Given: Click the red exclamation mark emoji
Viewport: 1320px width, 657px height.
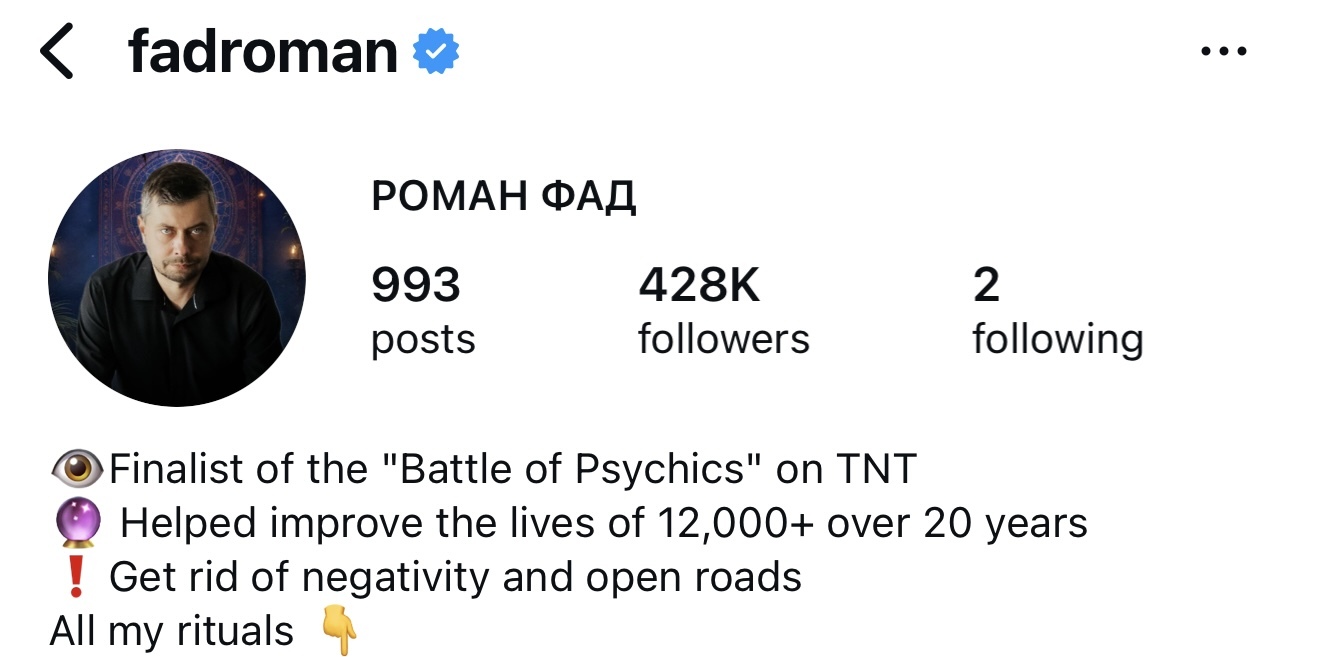Looking at the screenshot, I should (76, 577).
